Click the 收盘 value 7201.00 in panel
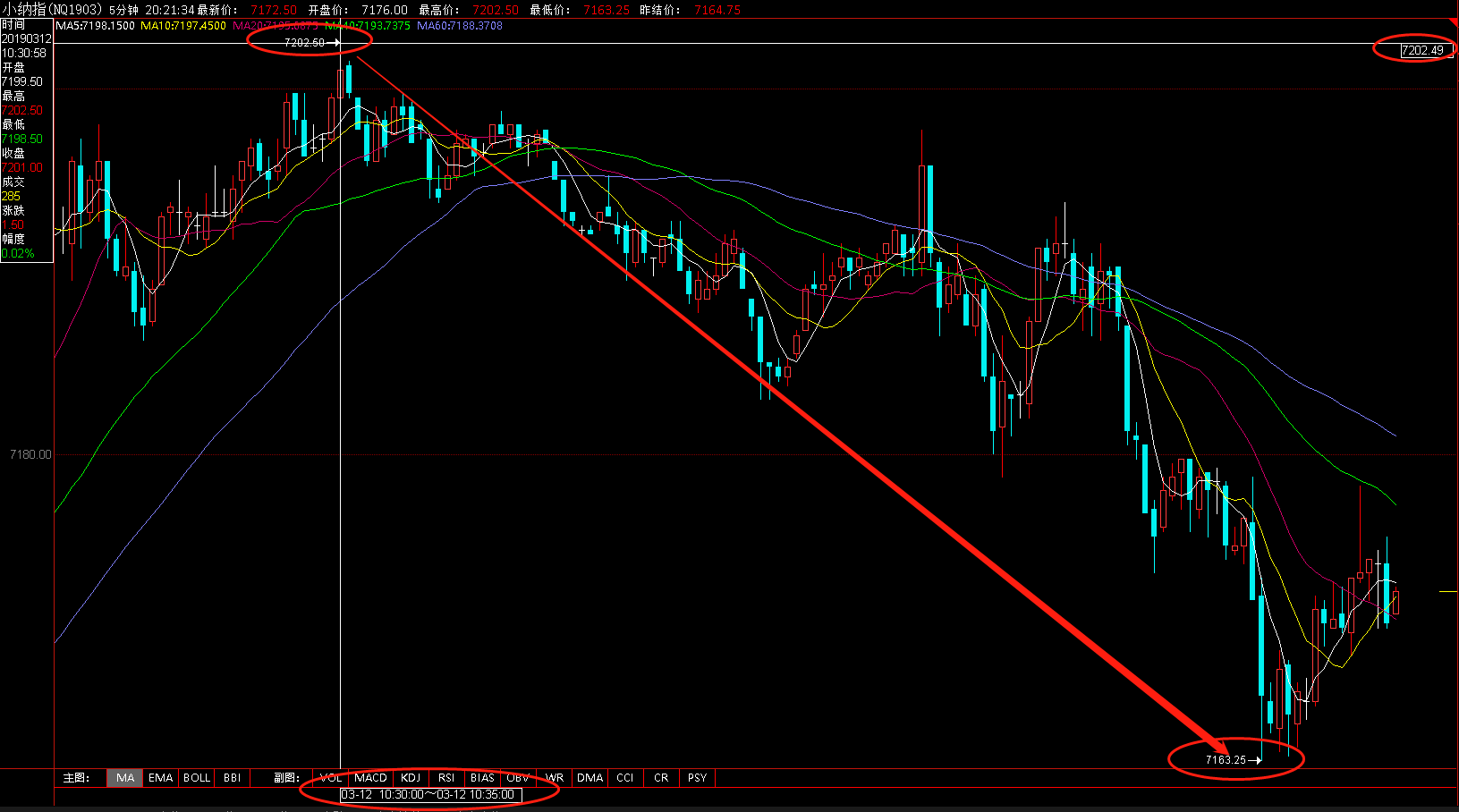 [22, 167]
